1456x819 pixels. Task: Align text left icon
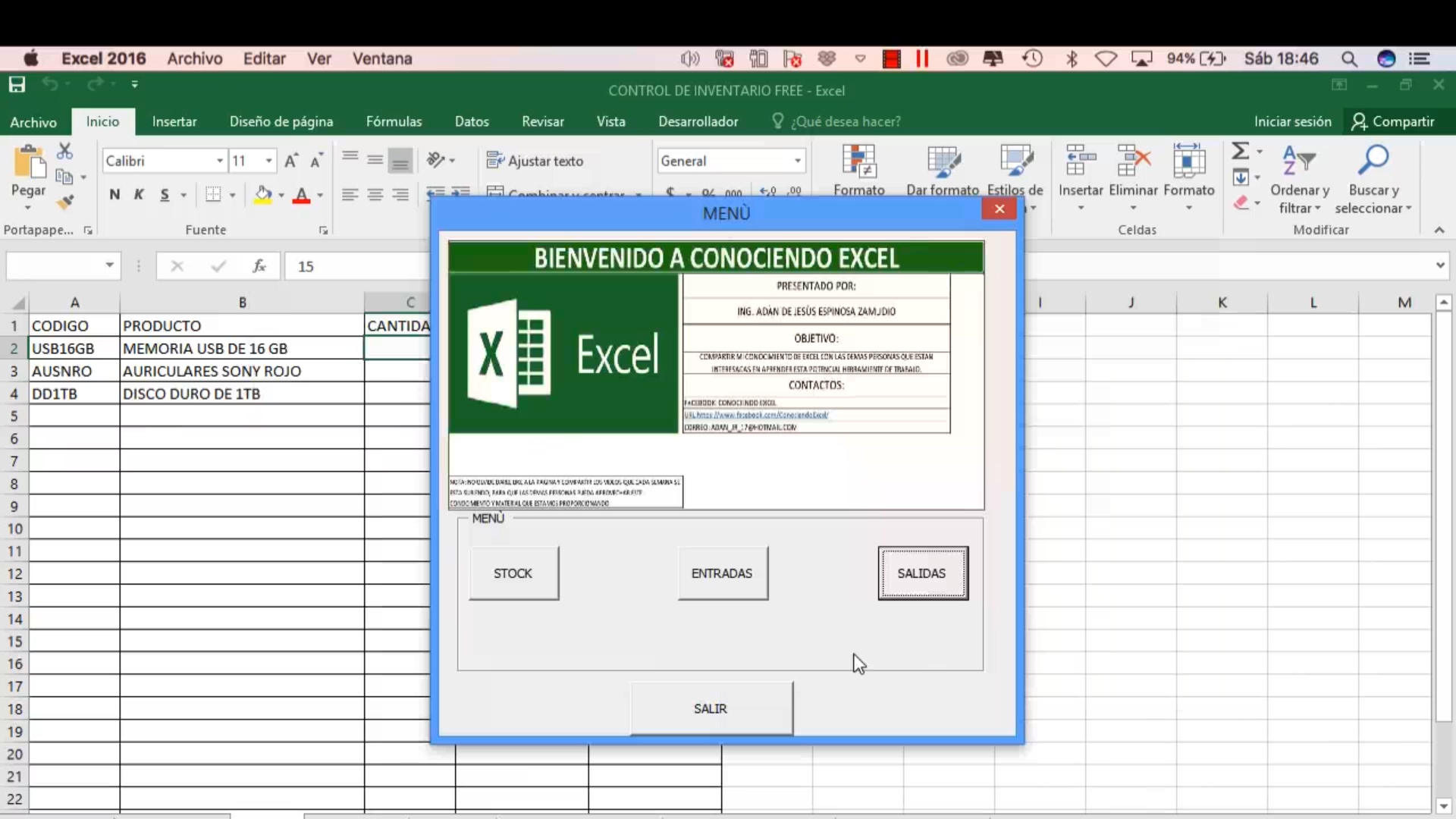point(350,195)
